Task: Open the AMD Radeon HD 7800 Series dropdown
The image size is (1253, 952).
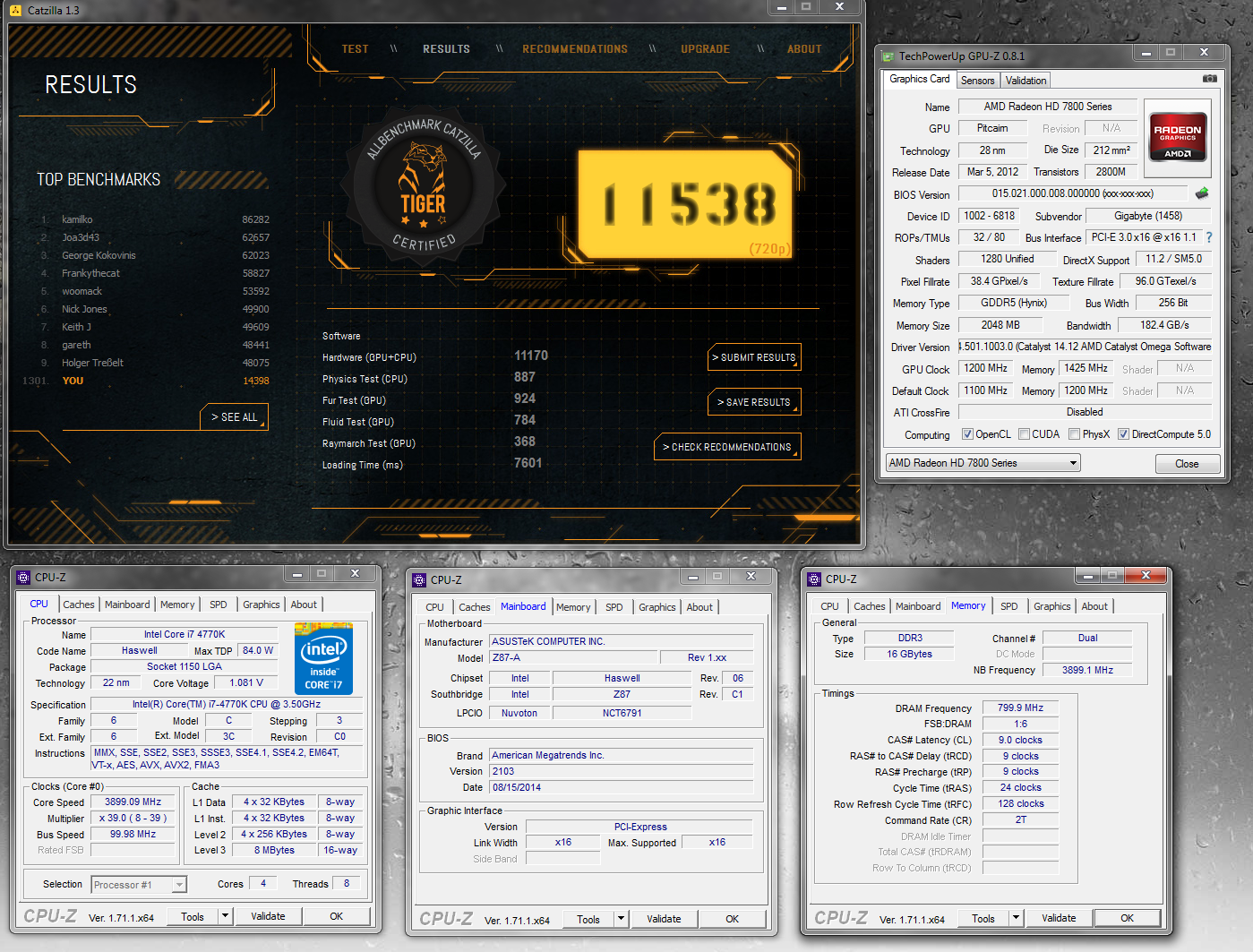Action: coord(983,463)
